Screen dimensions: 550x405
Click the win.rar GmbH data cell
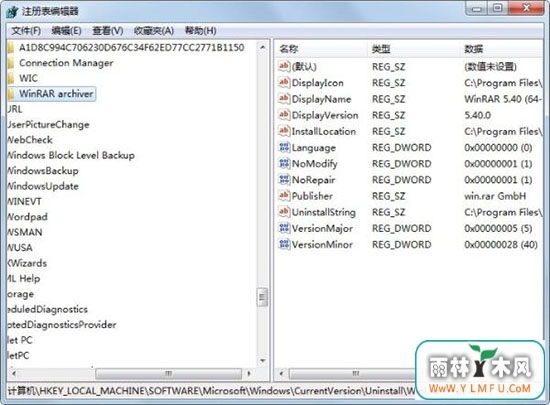tap(495, 196)
